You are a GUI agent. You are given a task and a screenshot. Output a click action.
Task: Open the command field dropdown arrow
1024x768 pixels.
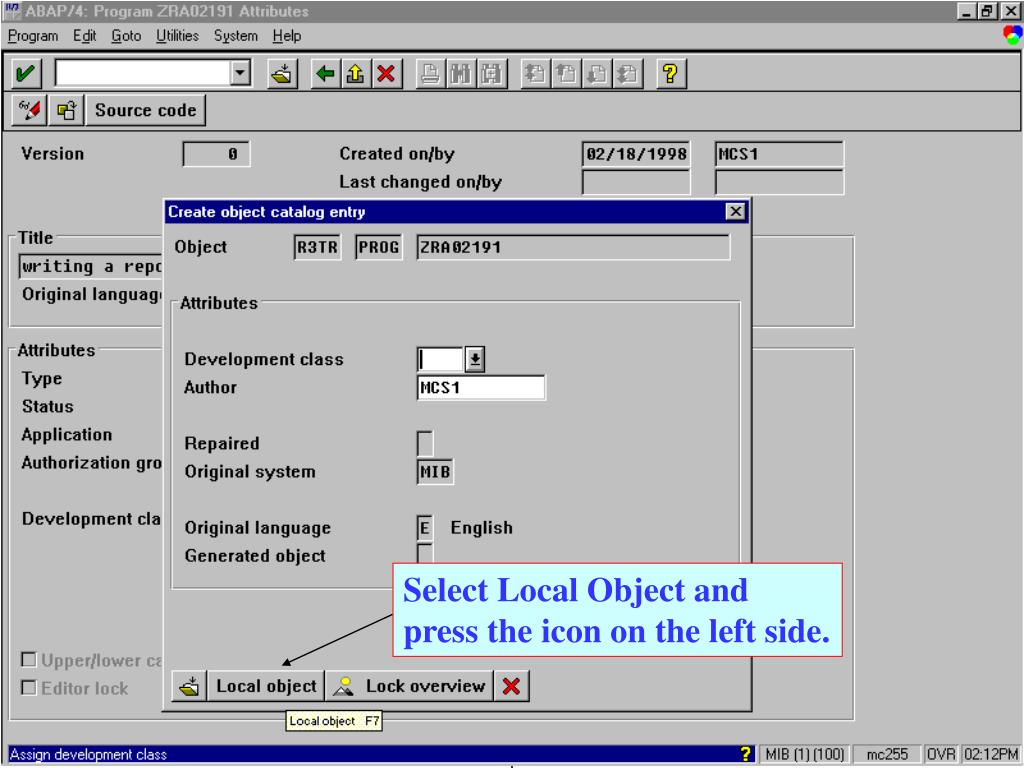click(x=240, y=72)
